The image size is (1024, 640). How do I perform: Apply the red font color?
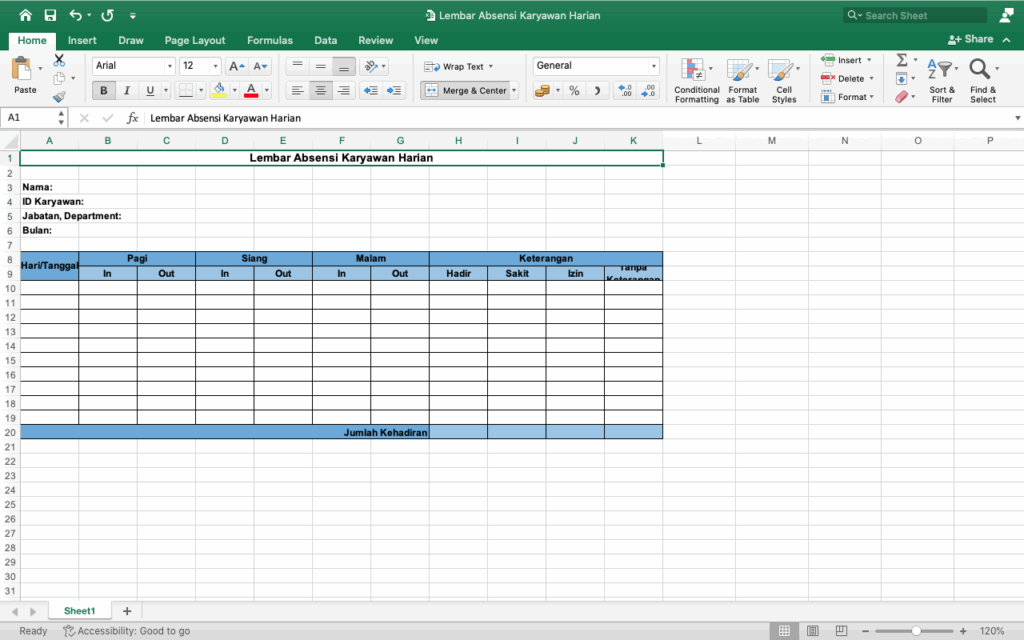(x=251, y=90)
